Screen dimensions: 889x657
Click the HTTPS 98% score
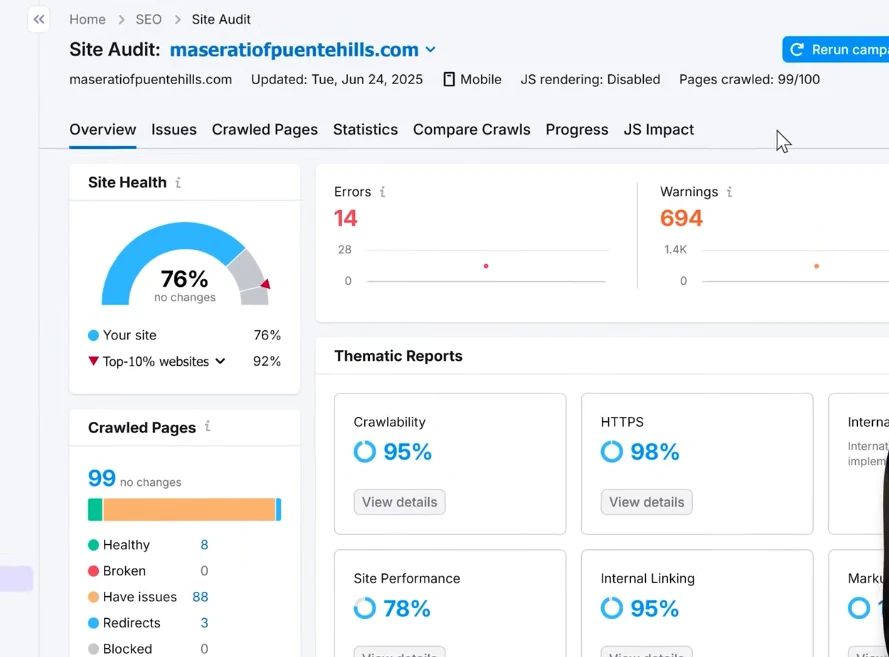pos(655,452)
